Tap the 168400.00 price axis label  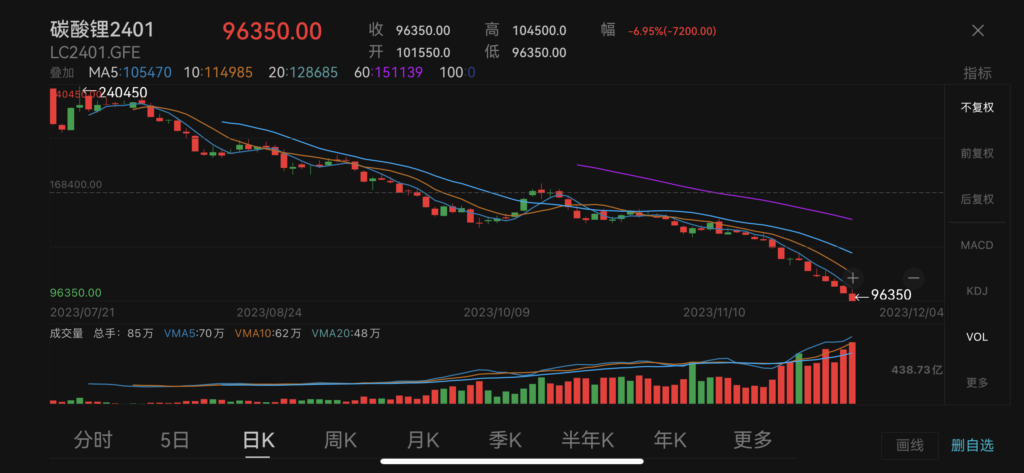[76, 185]
